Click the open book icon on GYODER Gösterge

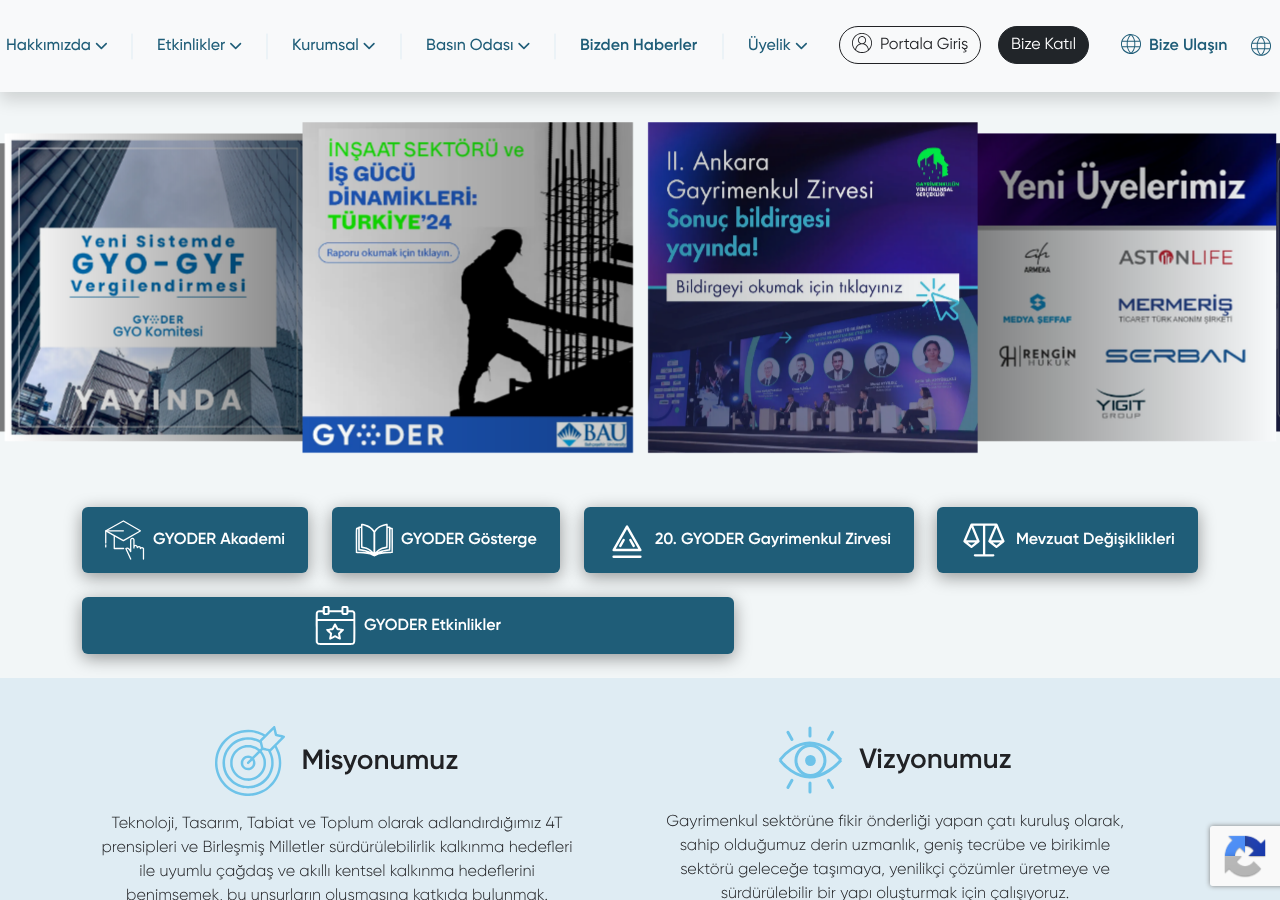click(x=374, y=540)
